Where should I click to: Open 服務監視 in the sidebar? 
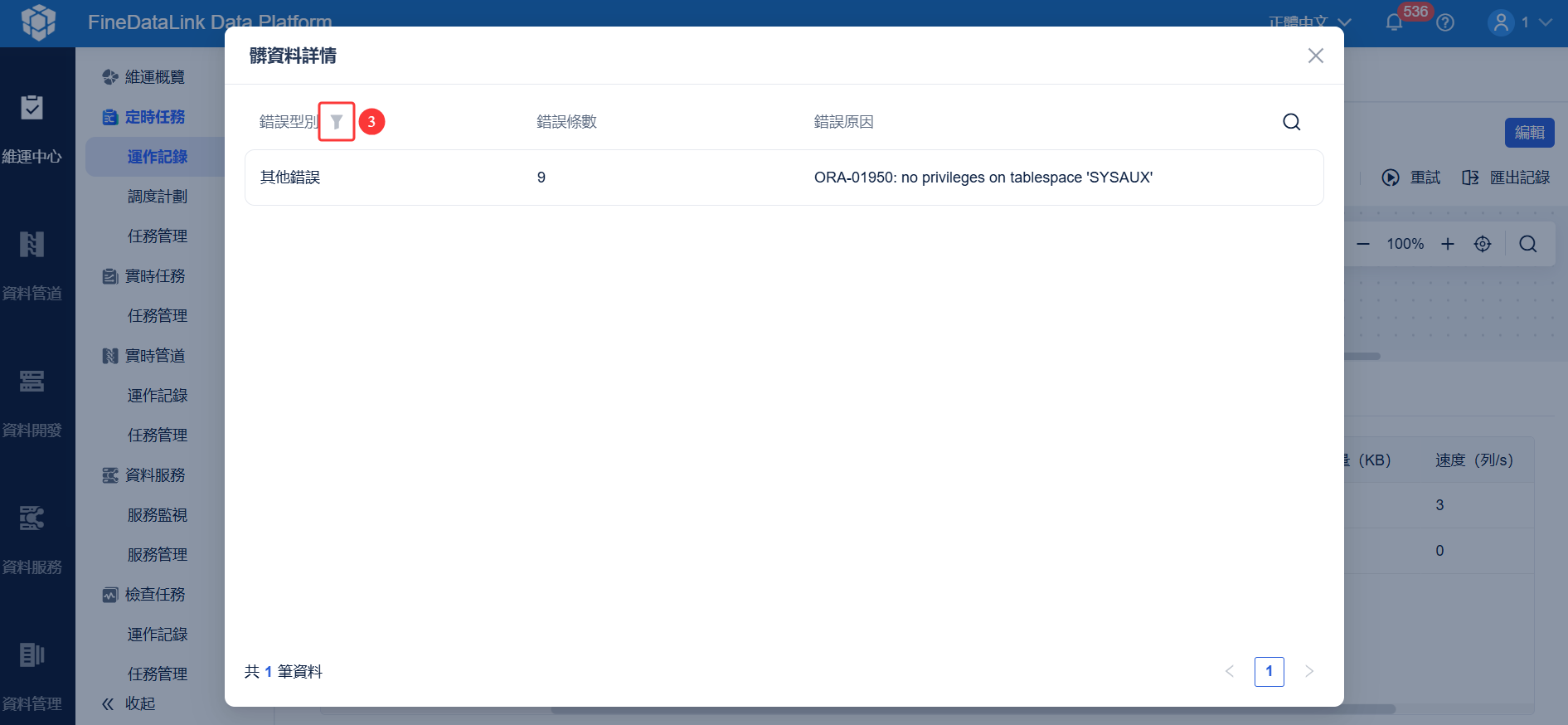click(158, 515)
